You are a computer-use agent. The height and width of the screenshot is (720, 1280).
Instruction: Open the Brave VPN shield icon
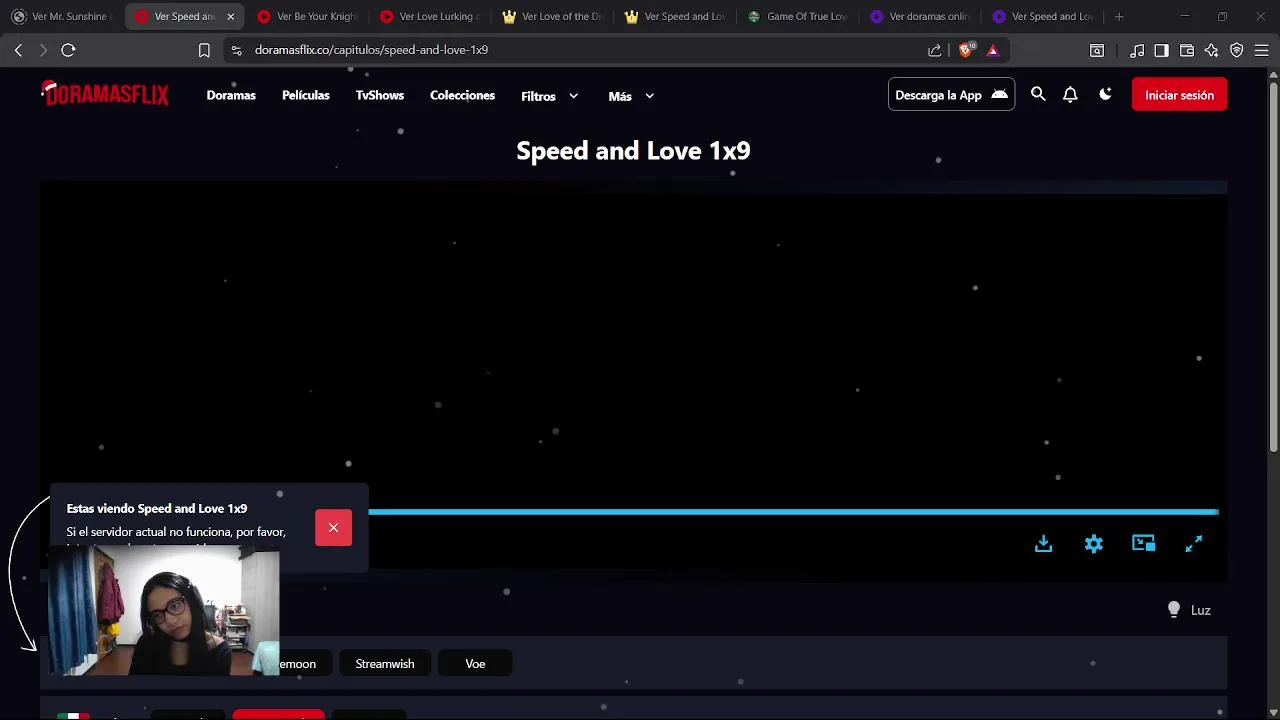point(1237,50)
